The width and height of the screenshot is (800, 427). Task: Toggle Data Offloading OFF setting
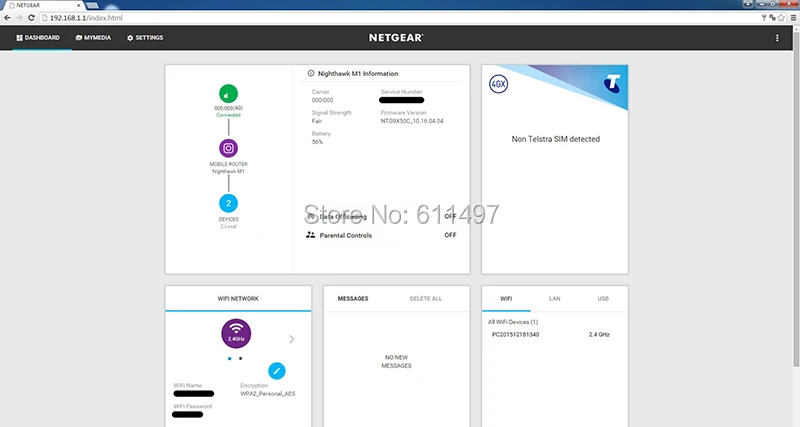(x=450, y=216)
